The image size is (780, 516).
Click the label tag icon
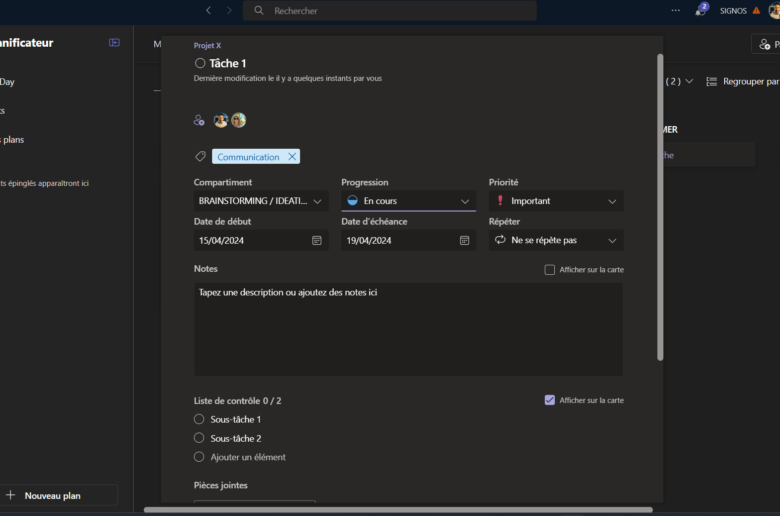coord(200,157)
